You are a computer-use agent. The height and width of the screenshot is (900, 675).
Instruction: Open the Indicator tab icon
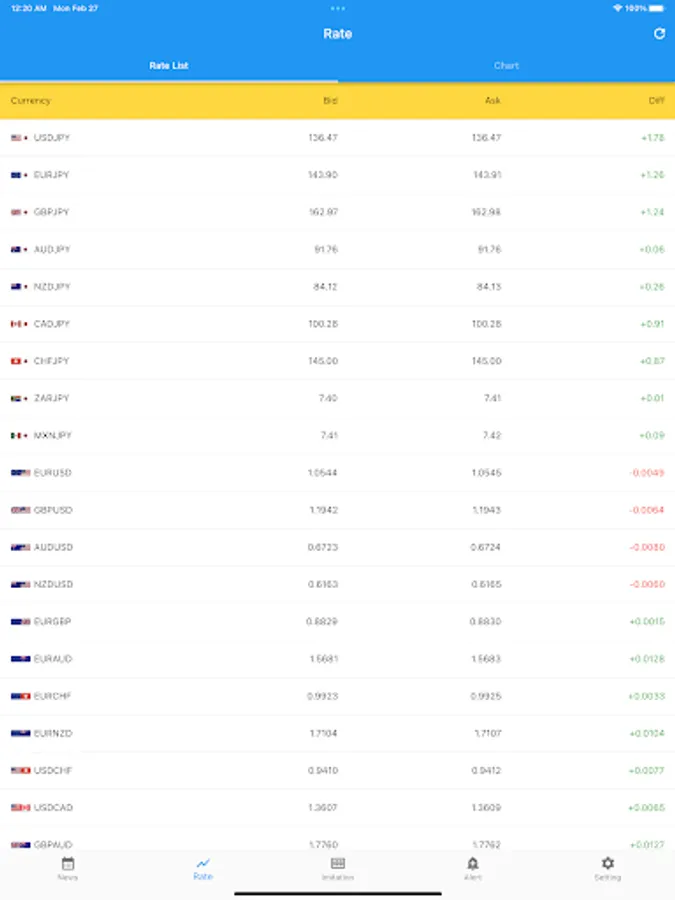point(338,864)
